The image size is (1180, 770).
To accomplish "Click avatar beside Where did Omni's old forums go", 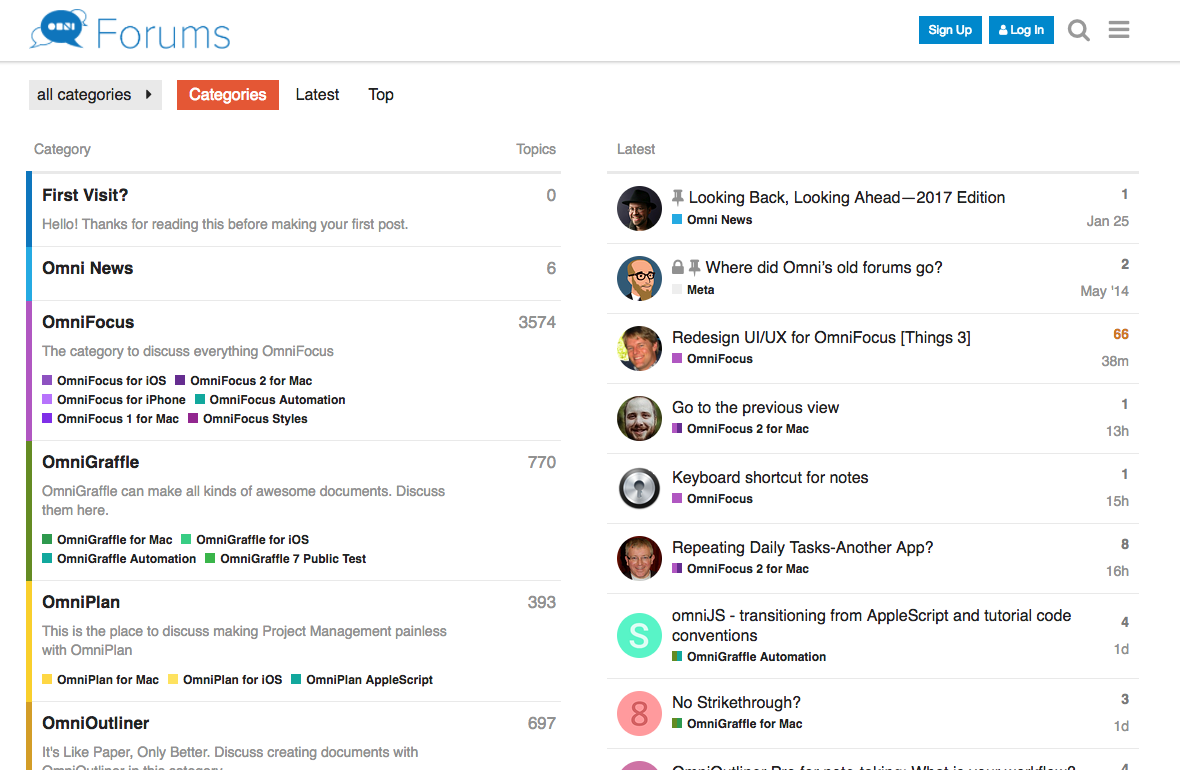I will (639, 278).
